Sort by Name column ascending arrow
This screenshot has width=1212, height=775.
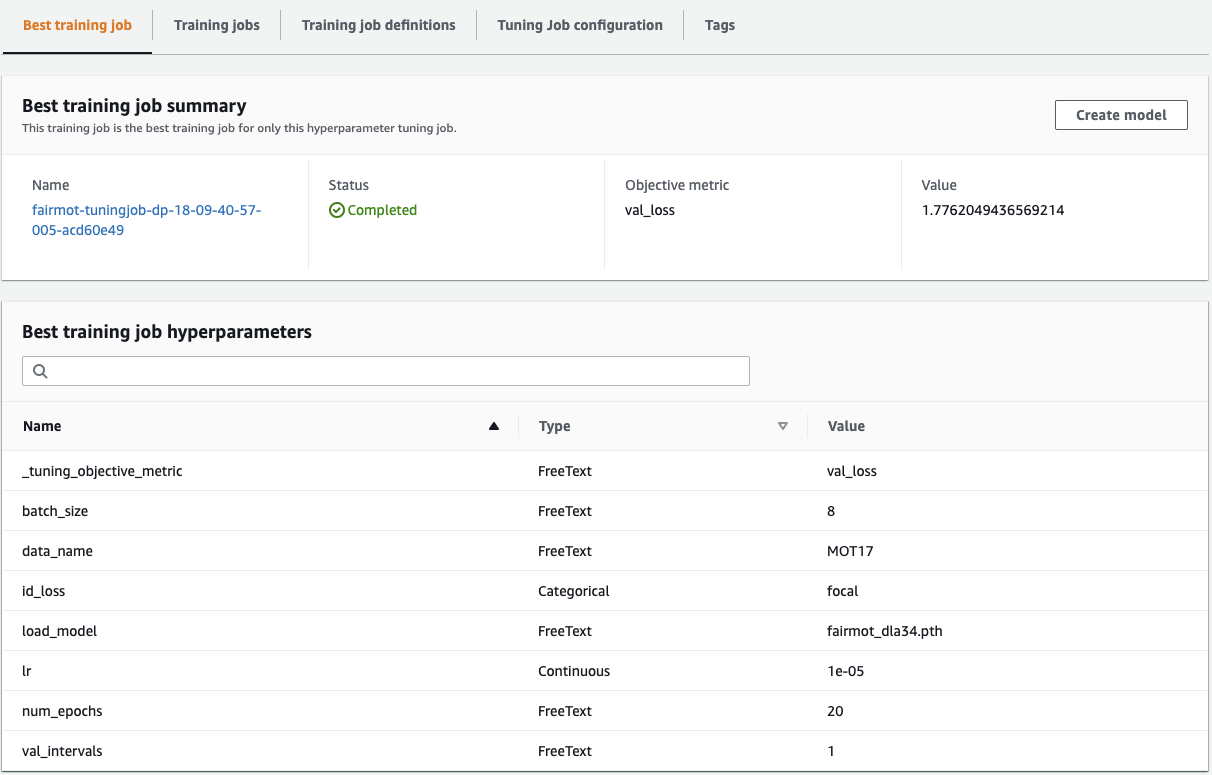point(493,426)
